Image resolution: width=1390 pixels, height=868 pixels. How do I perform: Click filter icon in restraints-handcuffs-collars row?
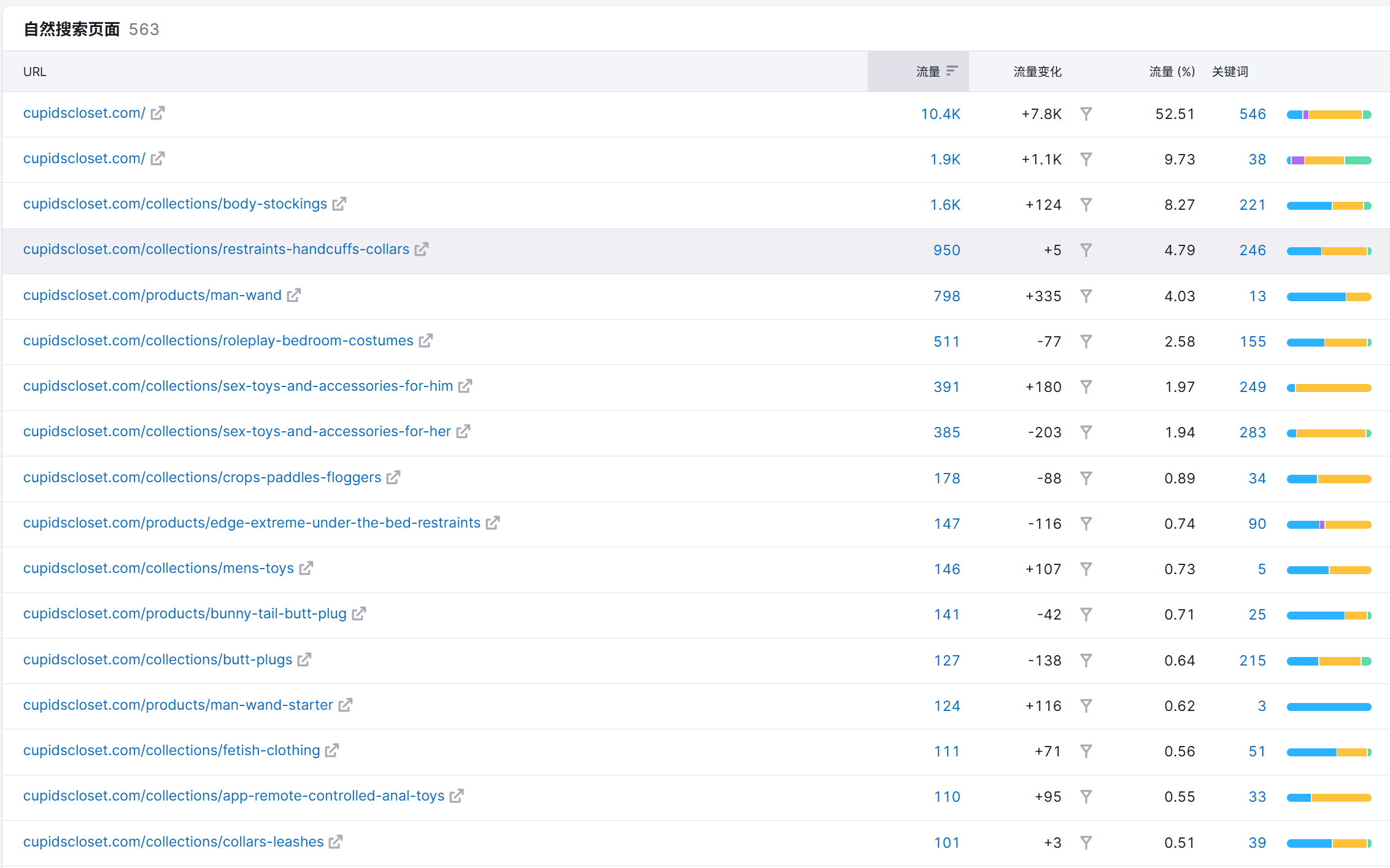click(x=1086, y=250)
